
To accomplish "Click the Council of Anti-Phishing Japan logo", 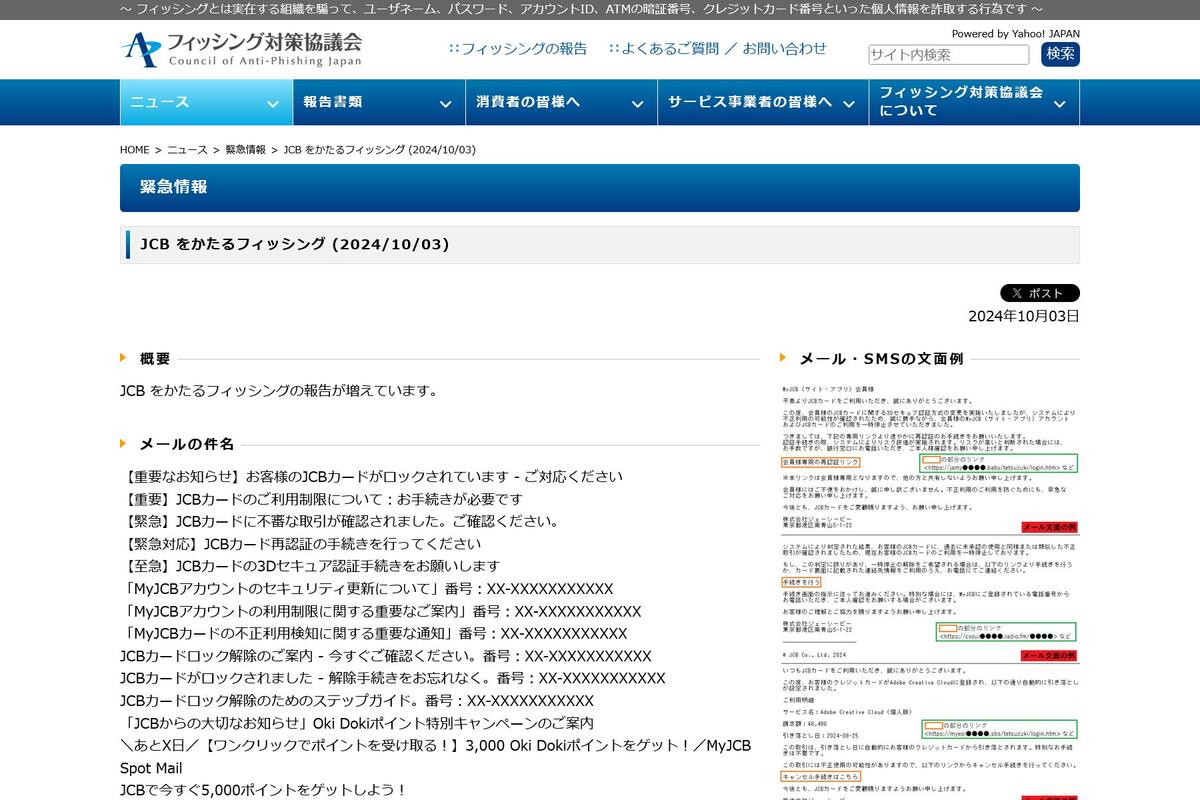I will 241,49.
